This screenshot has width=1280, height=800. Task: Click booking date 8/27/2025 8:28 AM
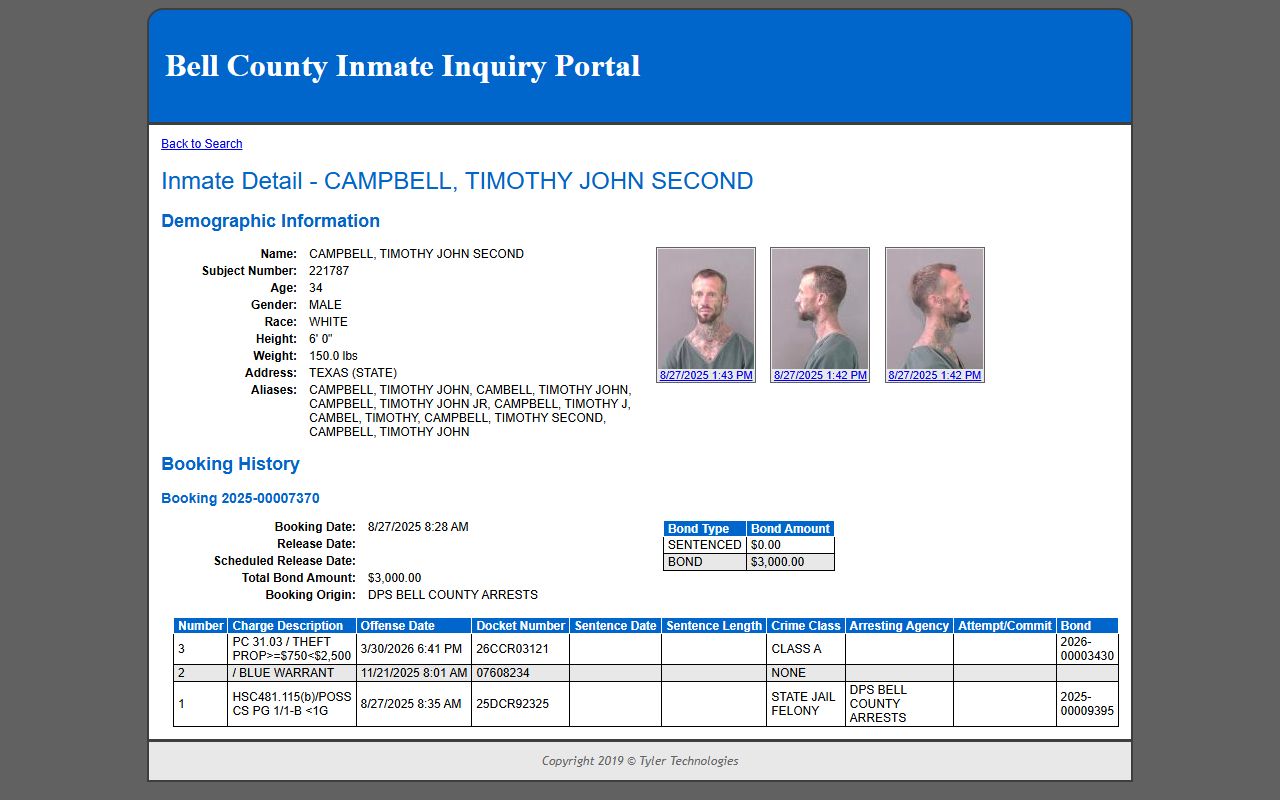(x=418, y=527)
